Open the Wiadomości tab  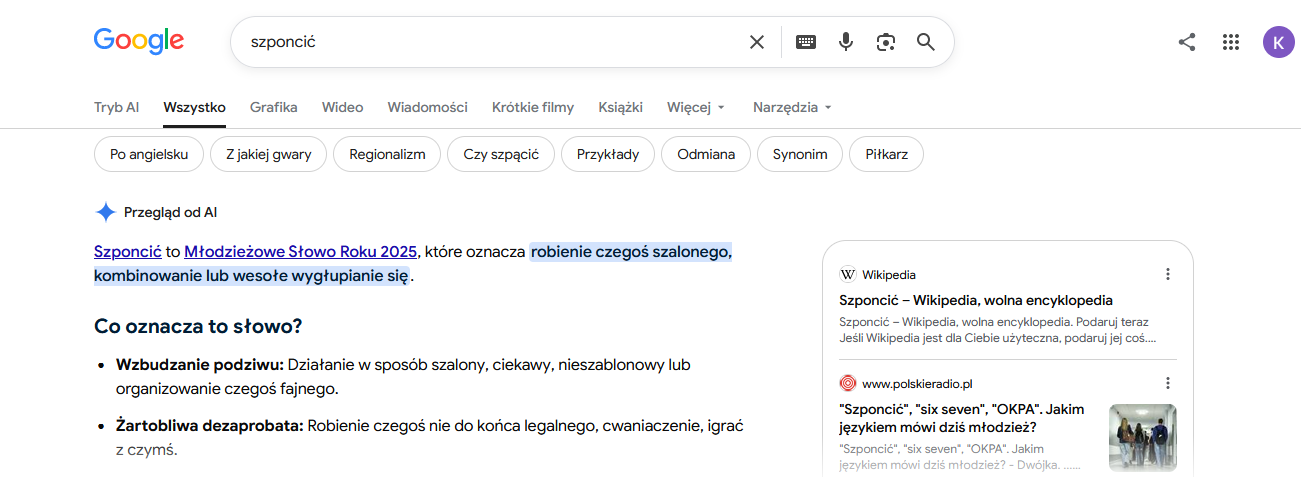428,107
